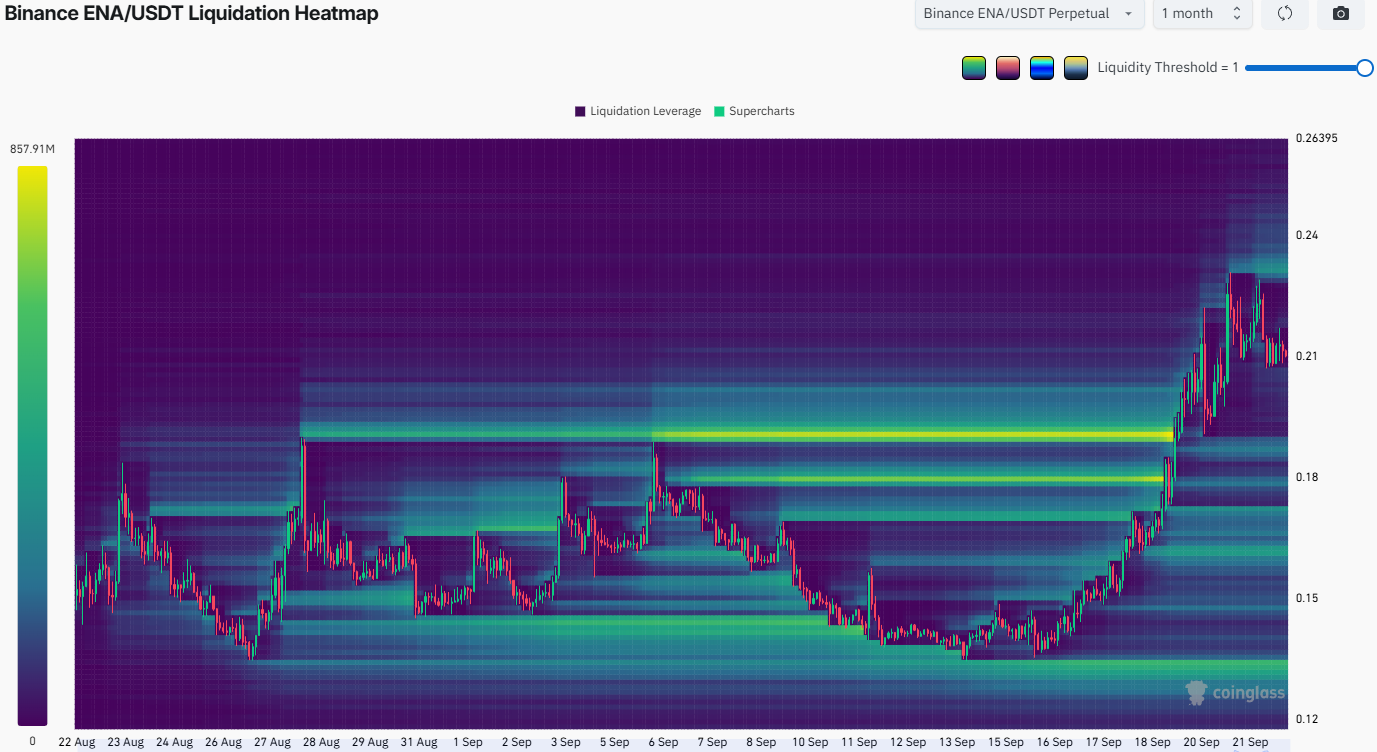
Task: Take a chart screenshot using the camera icon
Action: [x=1341, y=14]
